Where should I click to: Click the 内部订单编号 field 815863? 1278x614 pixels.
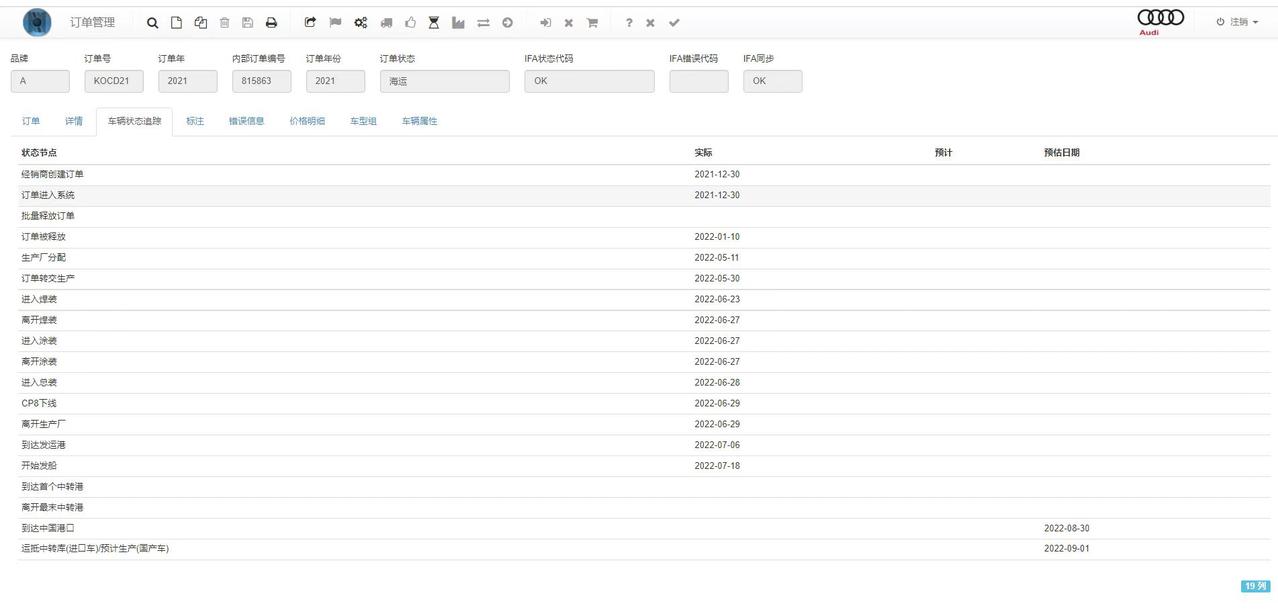262,81
